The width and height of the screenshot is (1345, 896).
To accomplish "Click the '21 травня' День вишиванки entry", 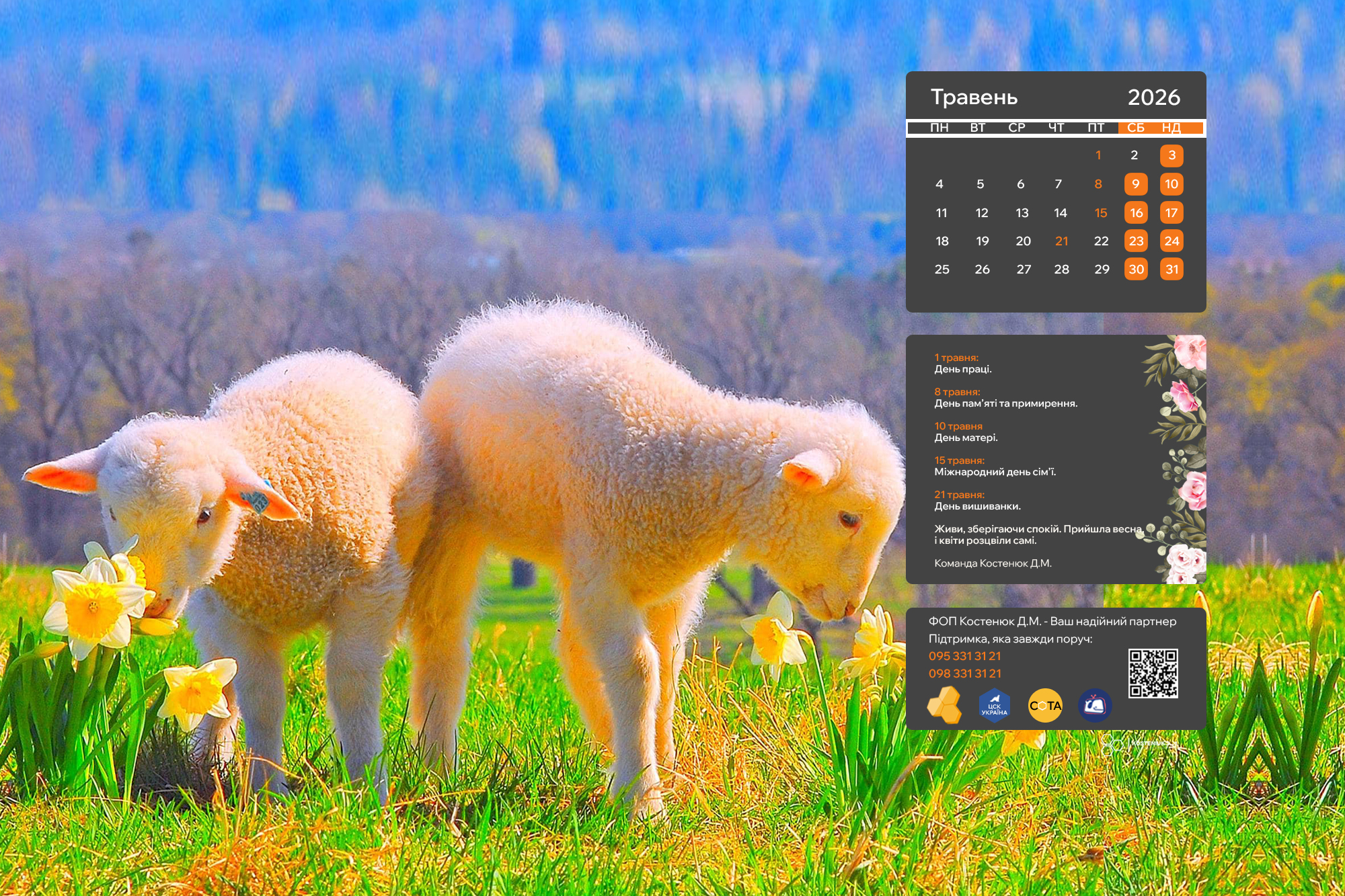I will (976, 500).
